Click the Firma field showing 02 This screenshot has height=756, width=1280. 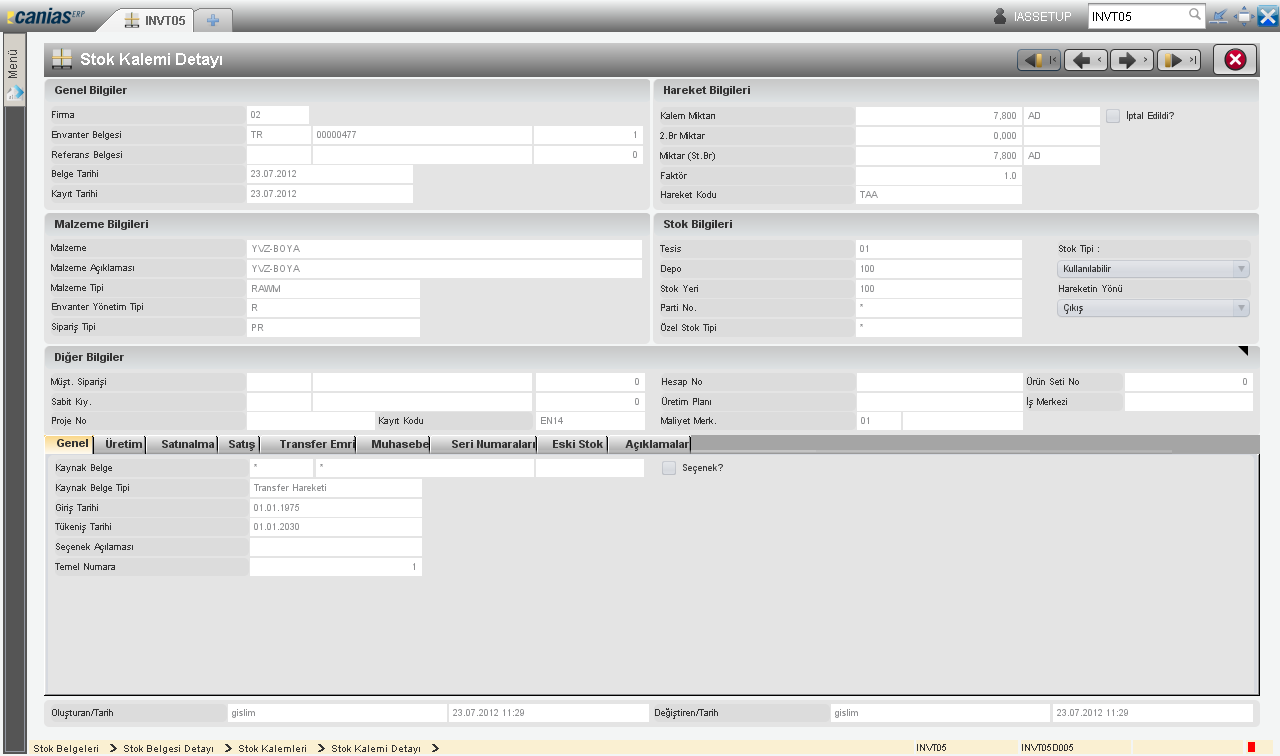[278, 115]
